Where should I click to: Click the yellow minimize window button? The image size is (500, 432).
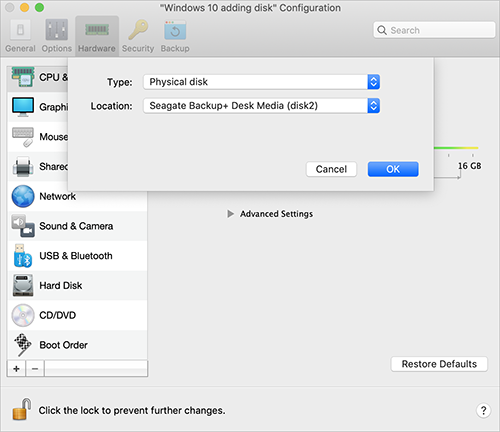pos(25,7)
